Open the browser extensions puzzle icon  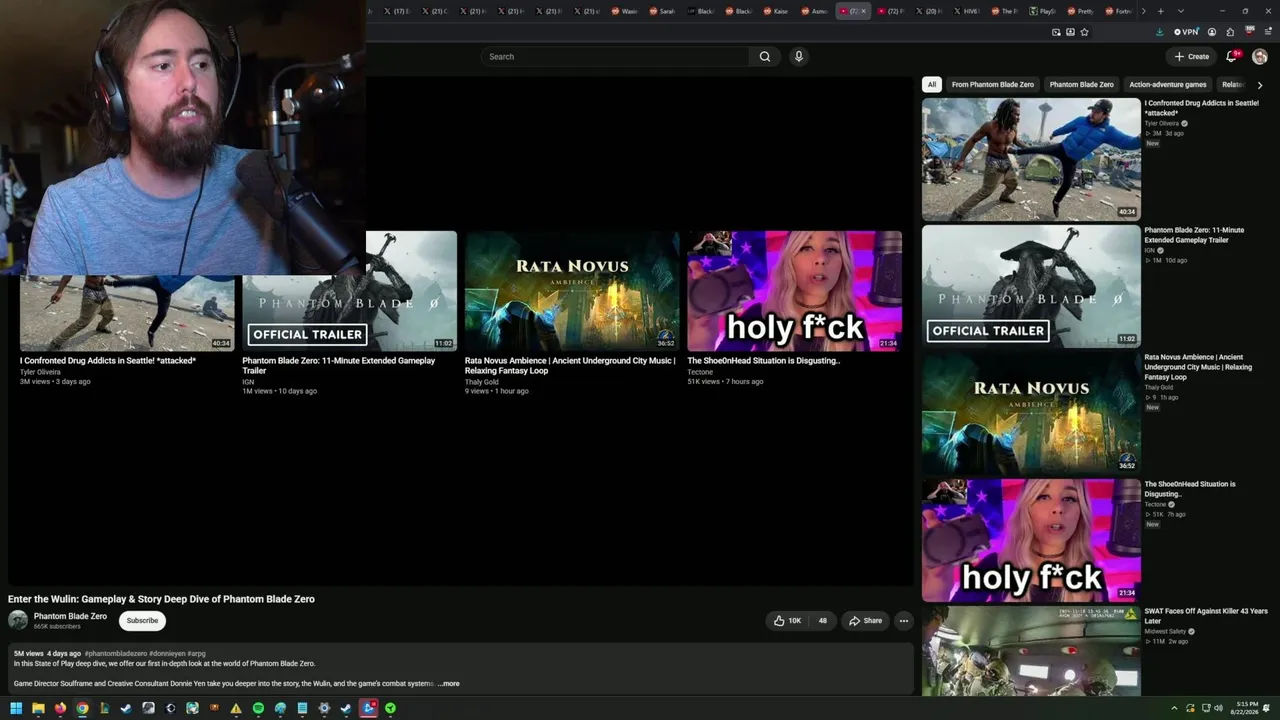tap(1230, 32)
